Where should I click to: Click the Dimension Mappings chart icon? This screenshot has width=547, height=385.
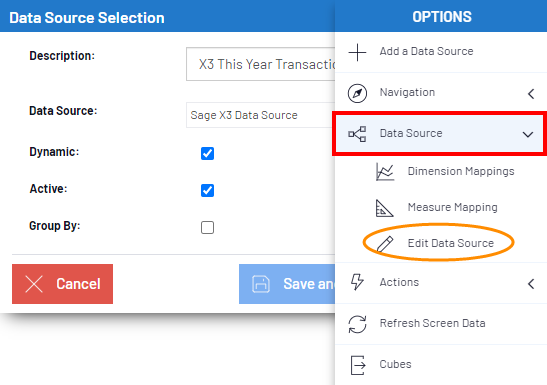click(385, 172)
